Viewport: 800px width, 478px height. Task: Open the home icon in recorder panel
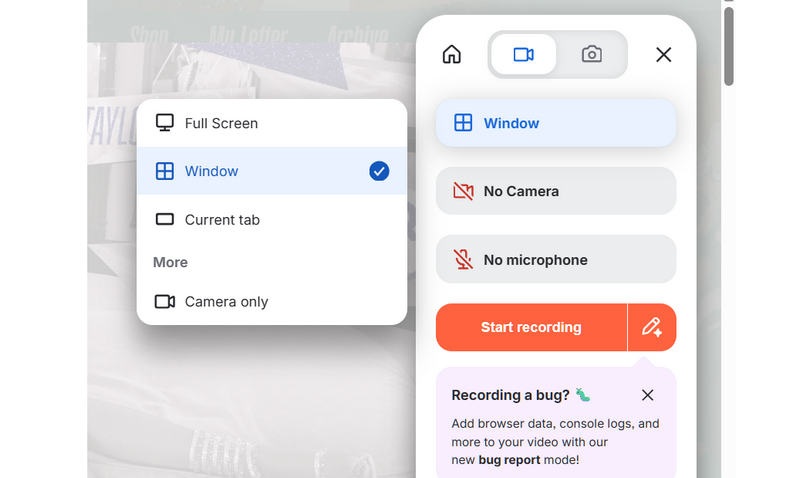point(452,54)
